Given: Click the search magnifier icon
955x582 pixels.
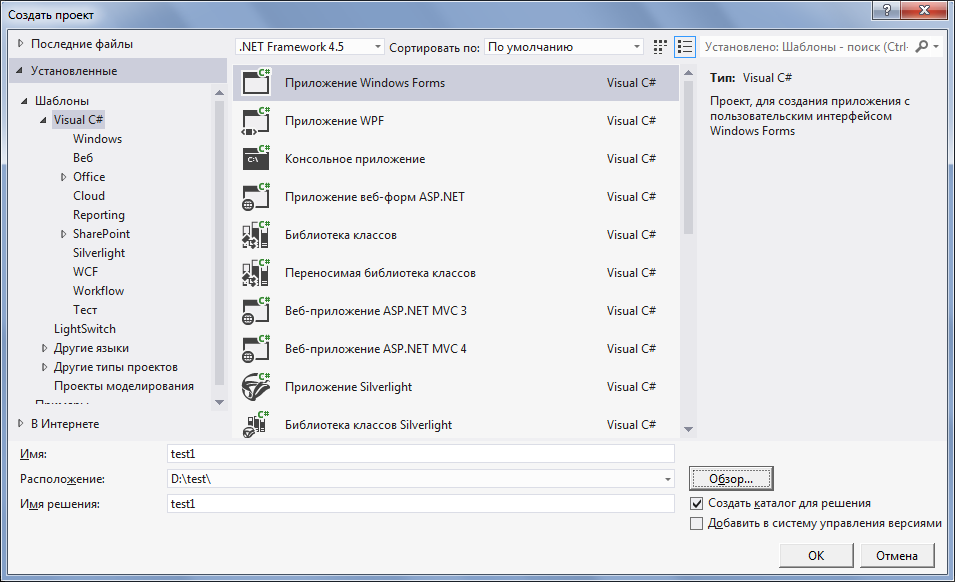Looking at the screenshot, I should point(922,46).
